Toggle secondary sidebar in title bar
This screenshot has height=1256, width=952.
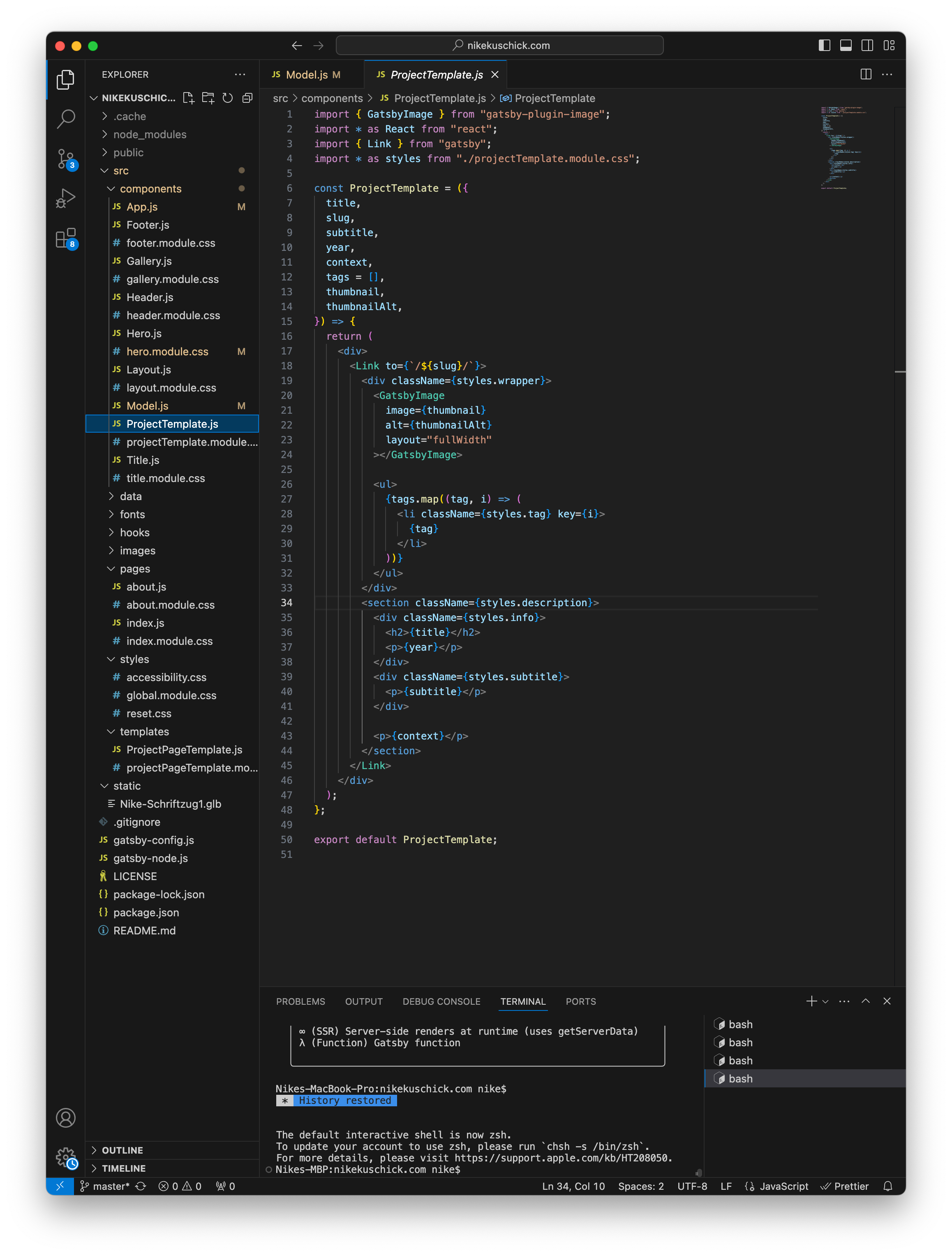867,45
